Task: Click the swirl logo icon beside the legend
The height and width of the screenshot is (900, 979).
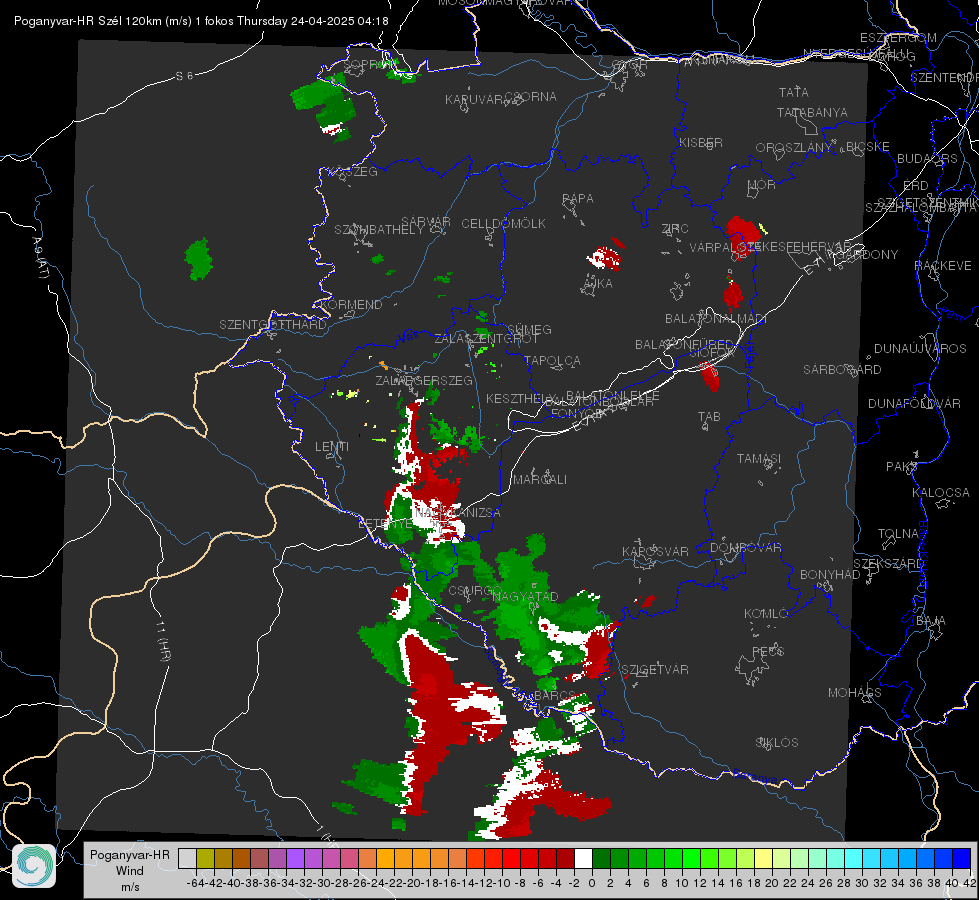Action: [x=34, y=866]
